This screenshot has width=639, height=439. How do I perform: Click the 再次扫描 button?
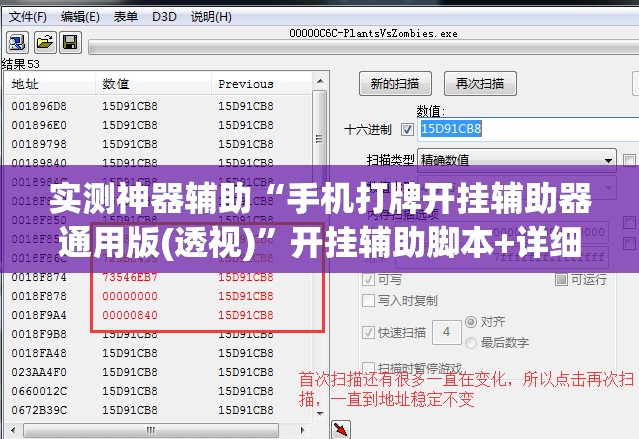[x=480, y=84]
